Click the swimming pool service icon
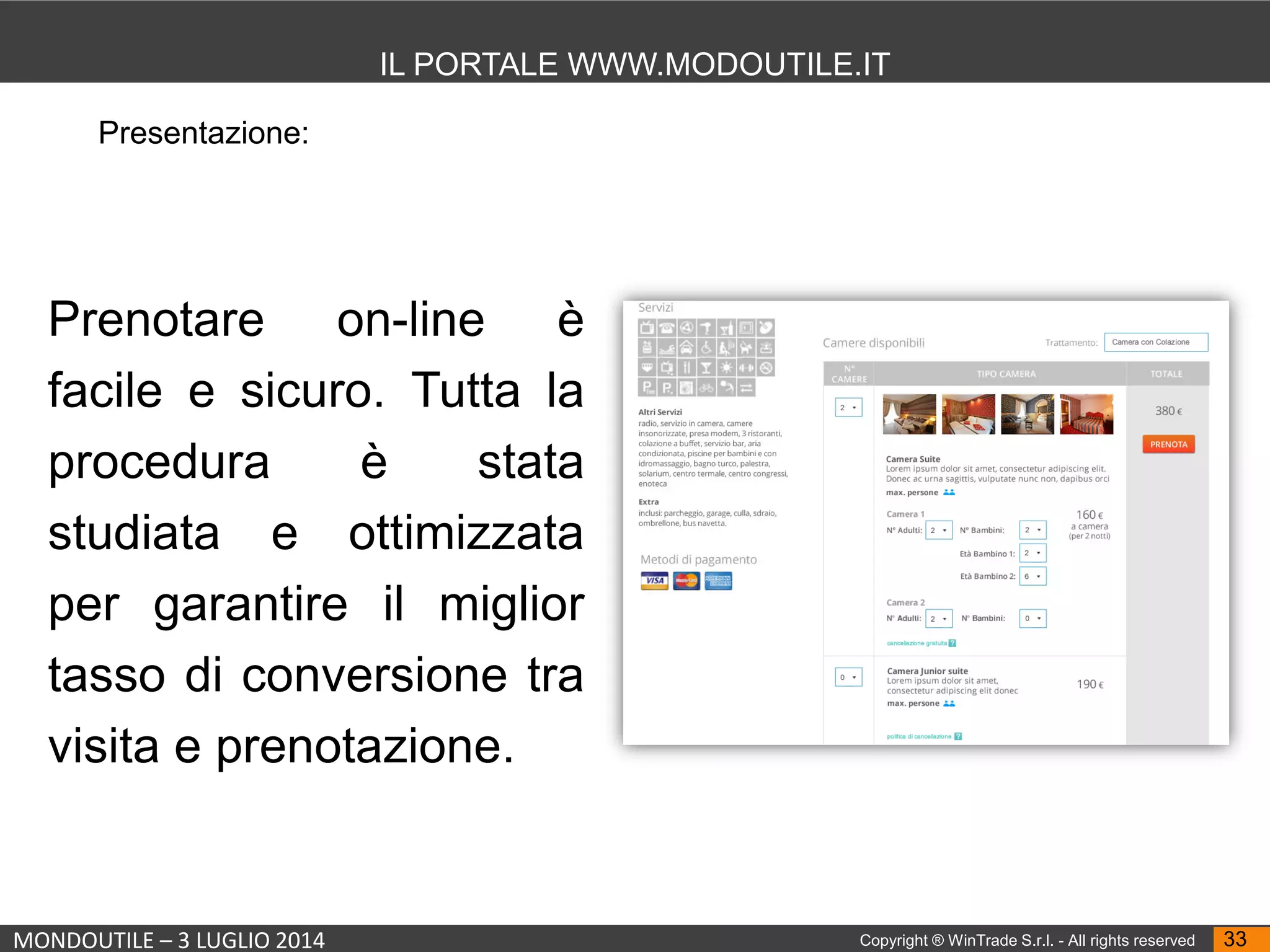 click(x=667, y=348)
